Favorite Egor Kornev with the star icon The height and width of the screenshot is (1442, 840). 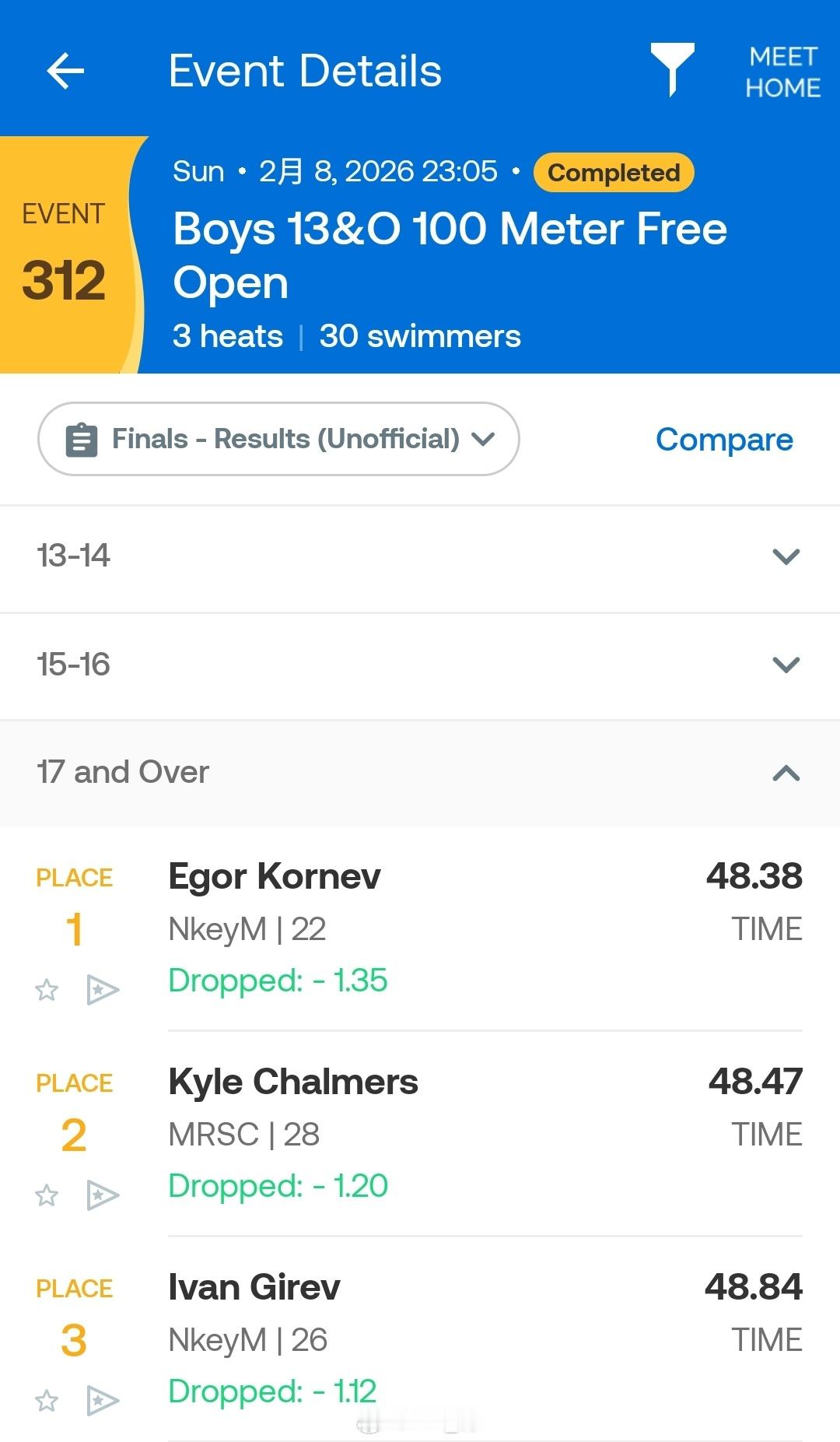(47, 991)
